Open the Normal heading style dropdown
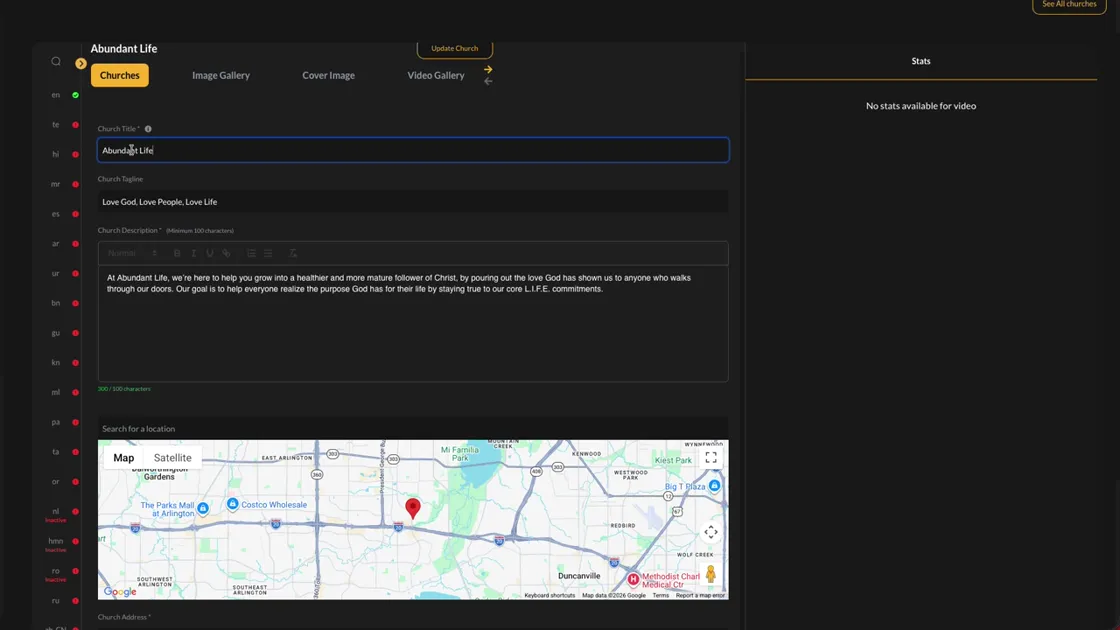Screen dimensions: 1120x630 coord(132,253)
